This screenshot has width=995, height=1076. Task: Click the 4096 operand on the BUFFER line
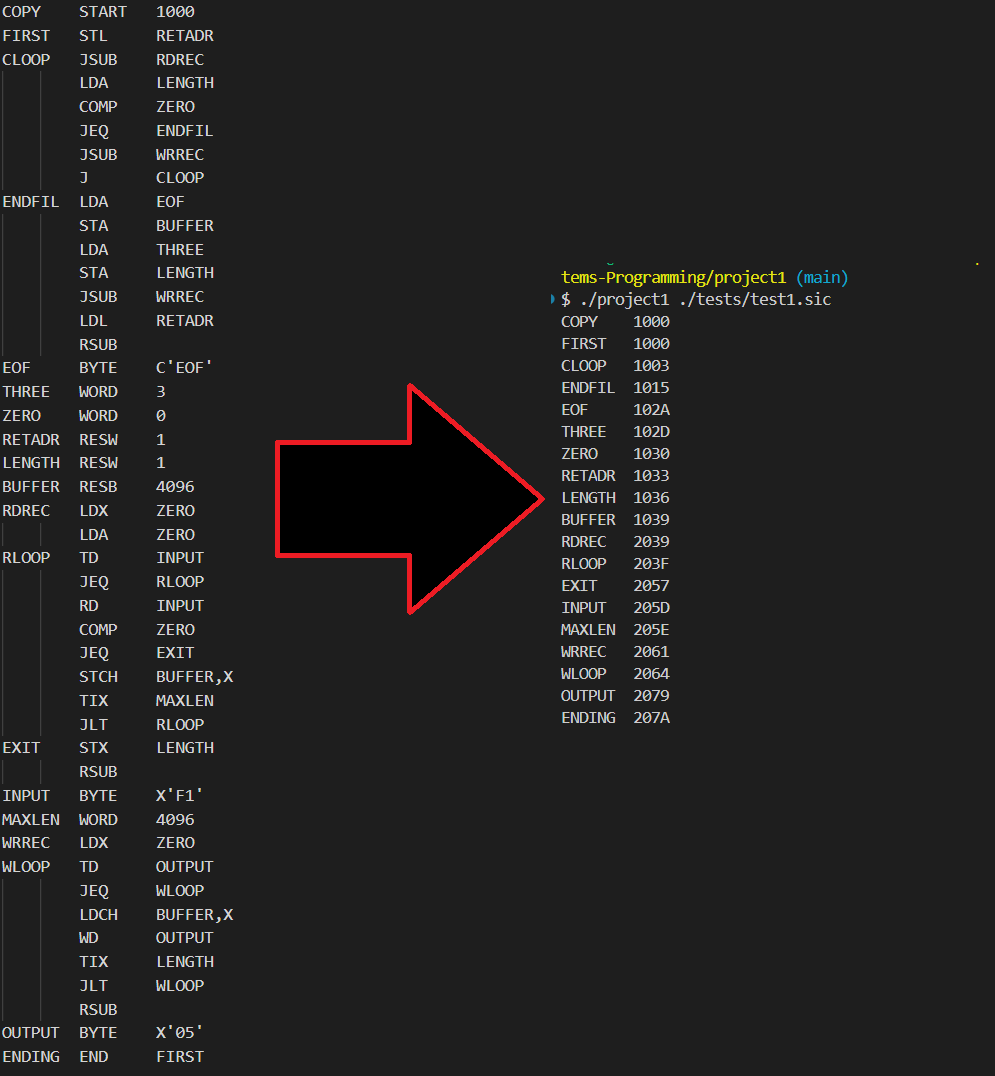[175, 487]
